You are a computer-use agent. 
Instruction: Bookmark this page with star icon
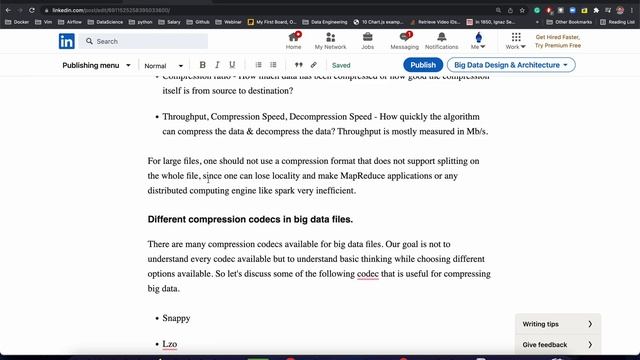tap(522, 10)
